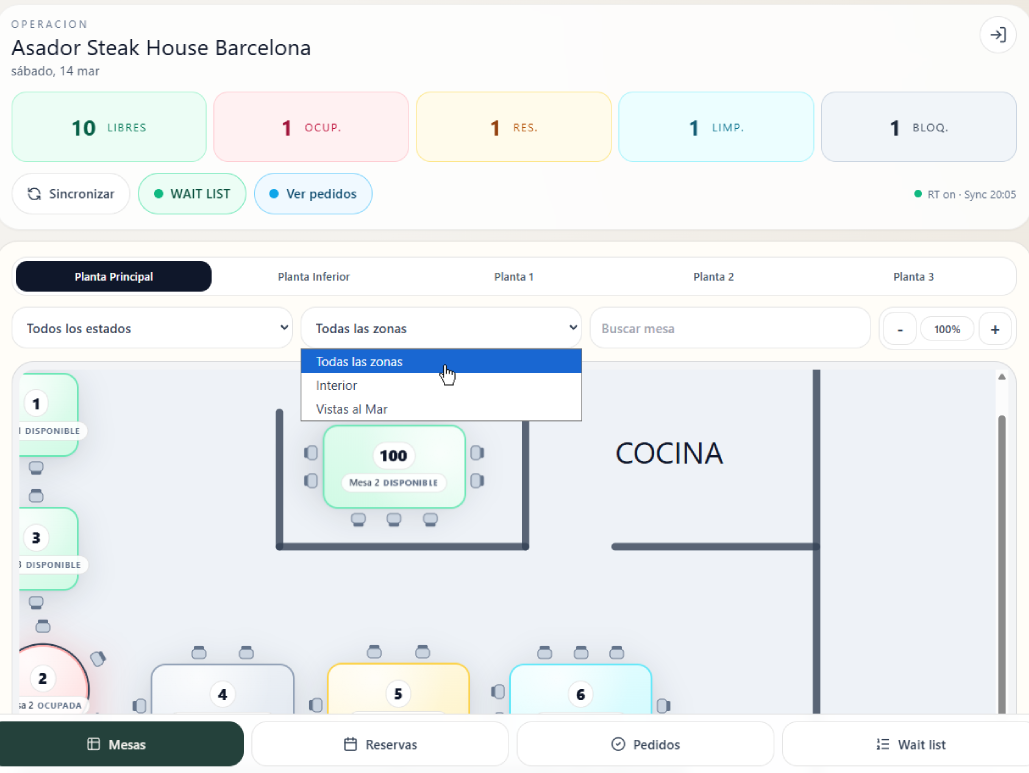Select table 5 reserved table

coord(398,690)
